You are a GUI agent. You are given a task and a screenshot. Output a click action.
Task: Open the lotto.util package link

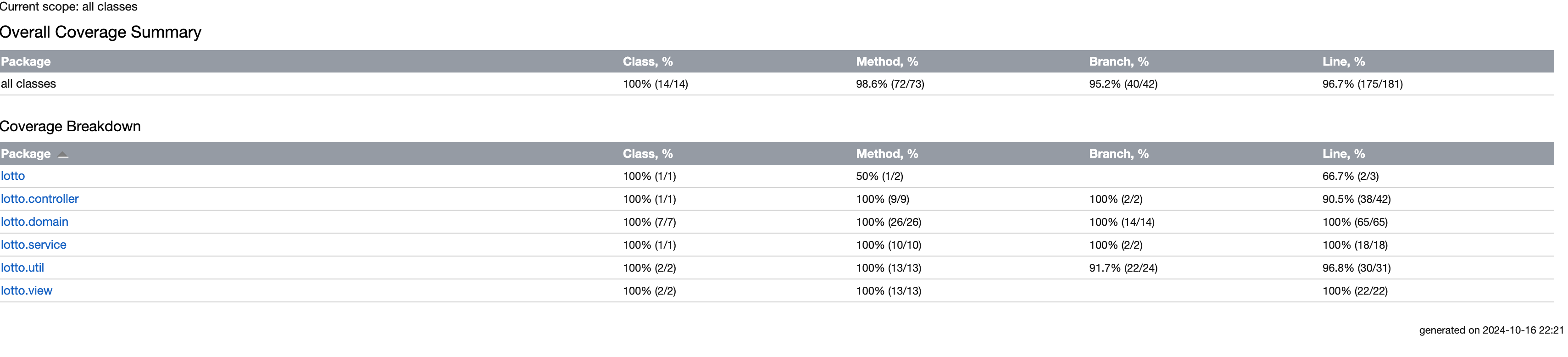(22, 268)
